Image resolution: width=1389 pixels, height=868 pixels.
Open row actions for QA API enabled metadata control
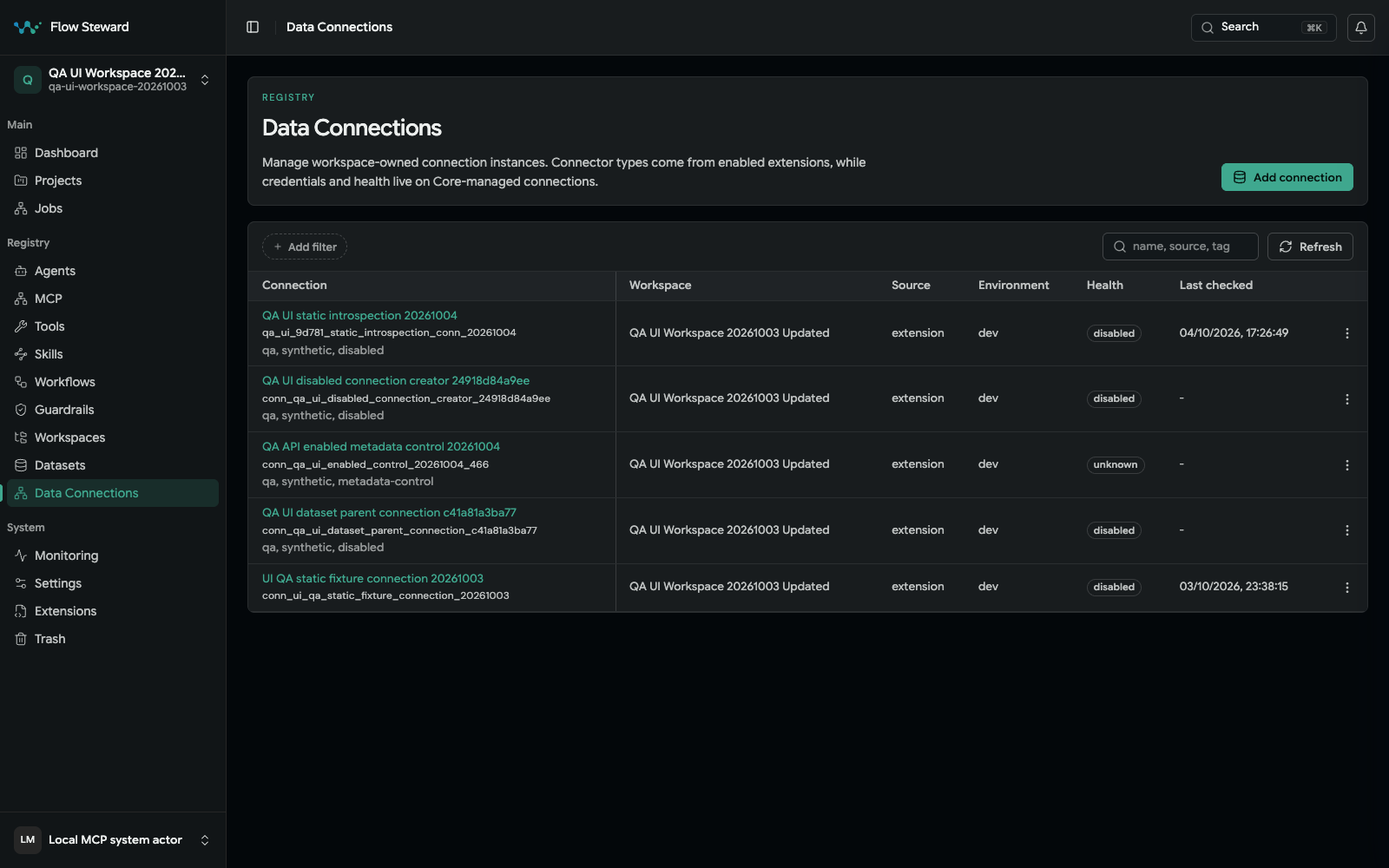(x=1346, y=465)
